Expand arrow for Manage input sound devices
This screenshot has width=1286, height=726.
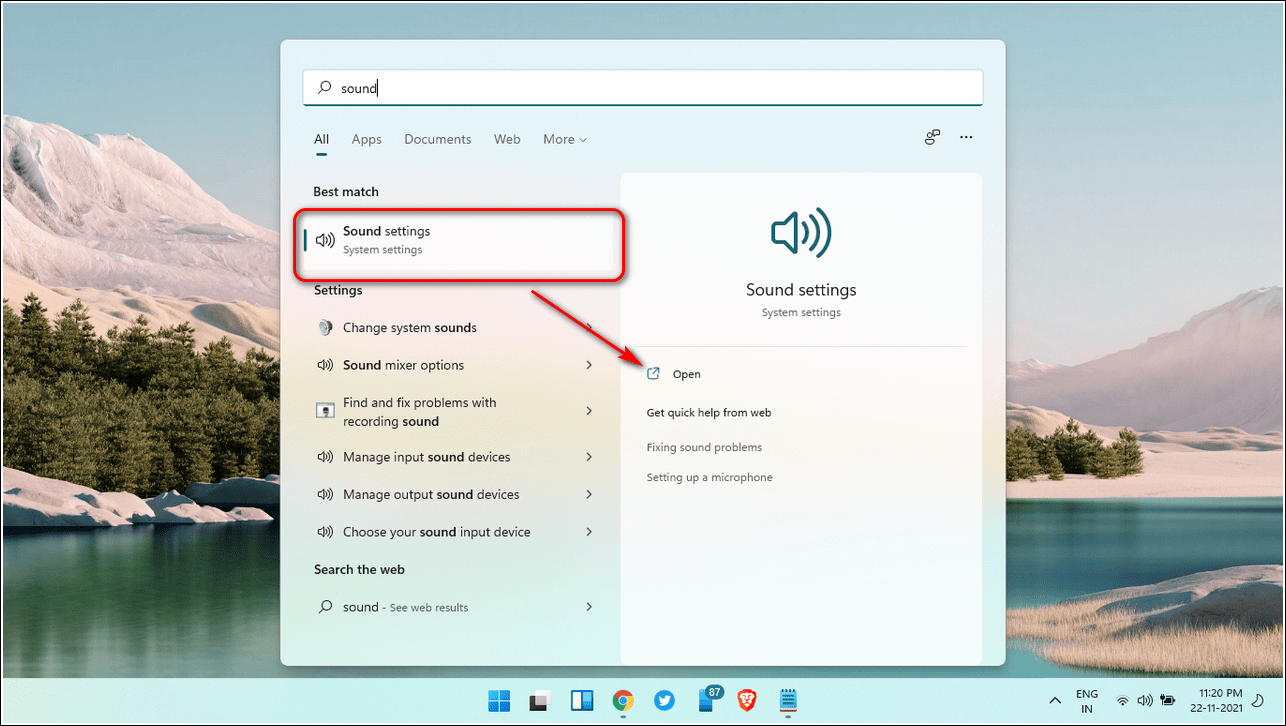(589, 457)
